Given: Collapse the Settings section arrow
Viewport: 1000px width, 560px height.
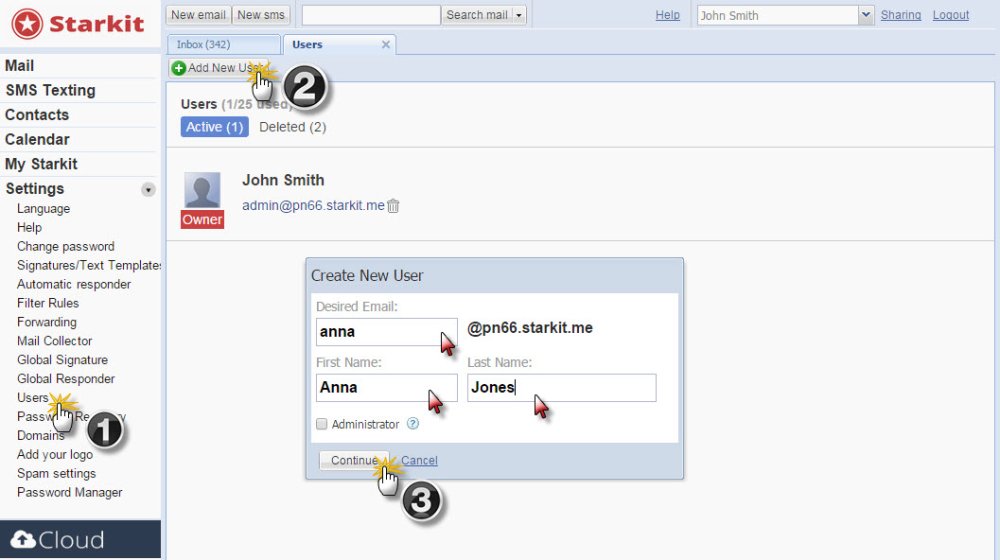Looking at the screenshot, I should [x=148, y=189].
